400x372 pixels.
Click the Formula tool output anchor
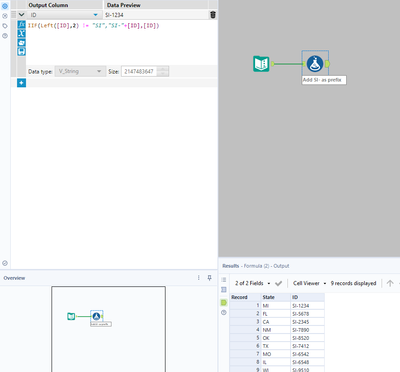(x=327, y=64)
